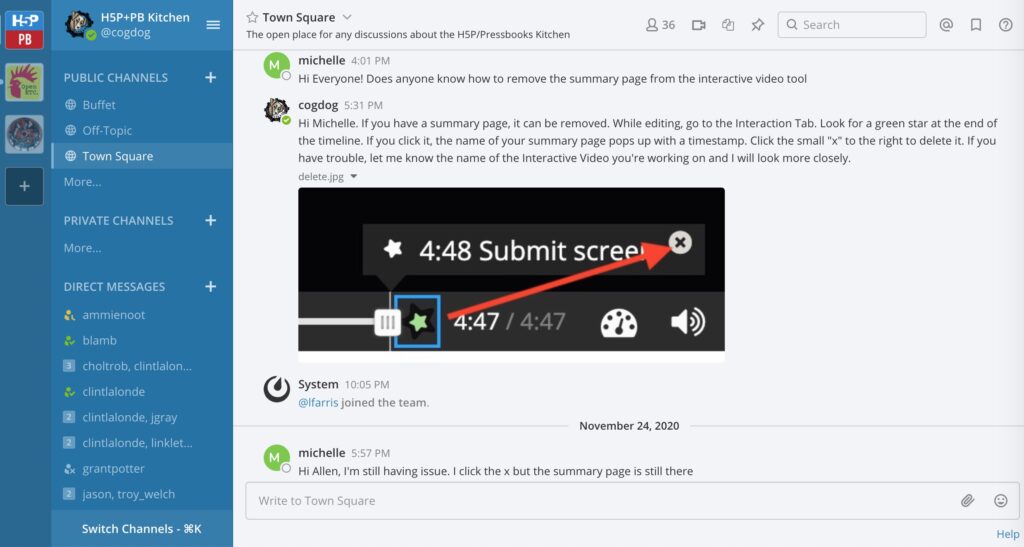View the 36 channel members
This screenshot has width=1024, height=547.
coord(660,25)
